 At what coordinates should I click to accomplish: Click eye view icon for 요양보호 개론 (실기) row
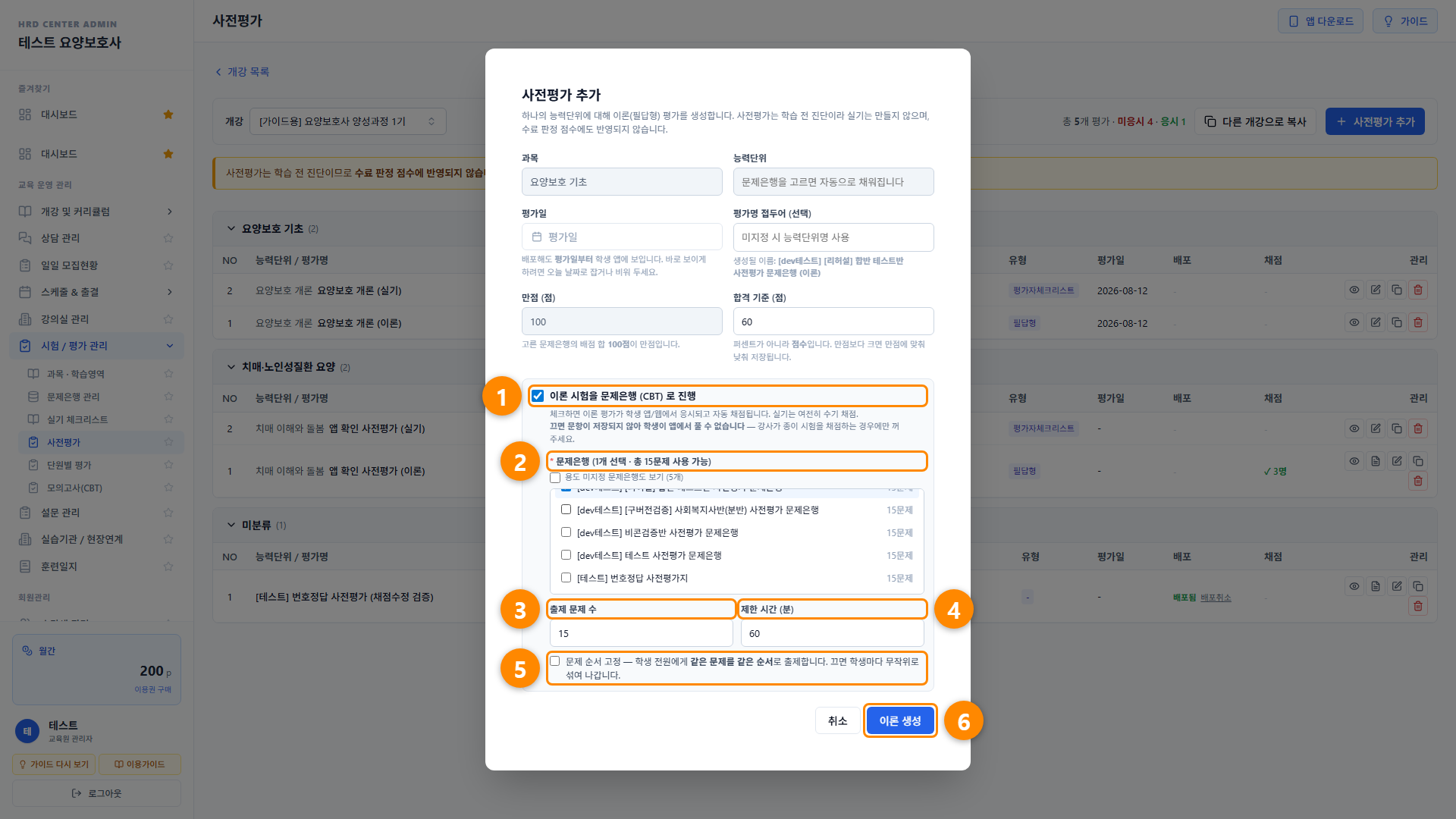tap(1354, 290)
